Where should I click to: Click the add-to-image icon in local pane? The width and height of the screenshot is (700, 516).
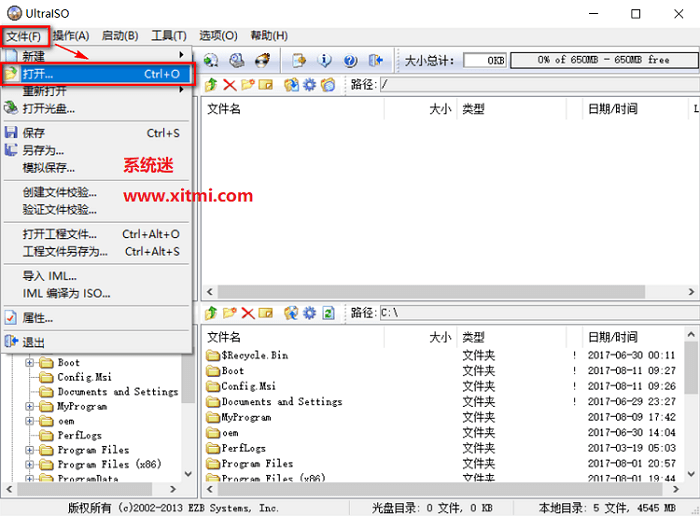point(291,313)
